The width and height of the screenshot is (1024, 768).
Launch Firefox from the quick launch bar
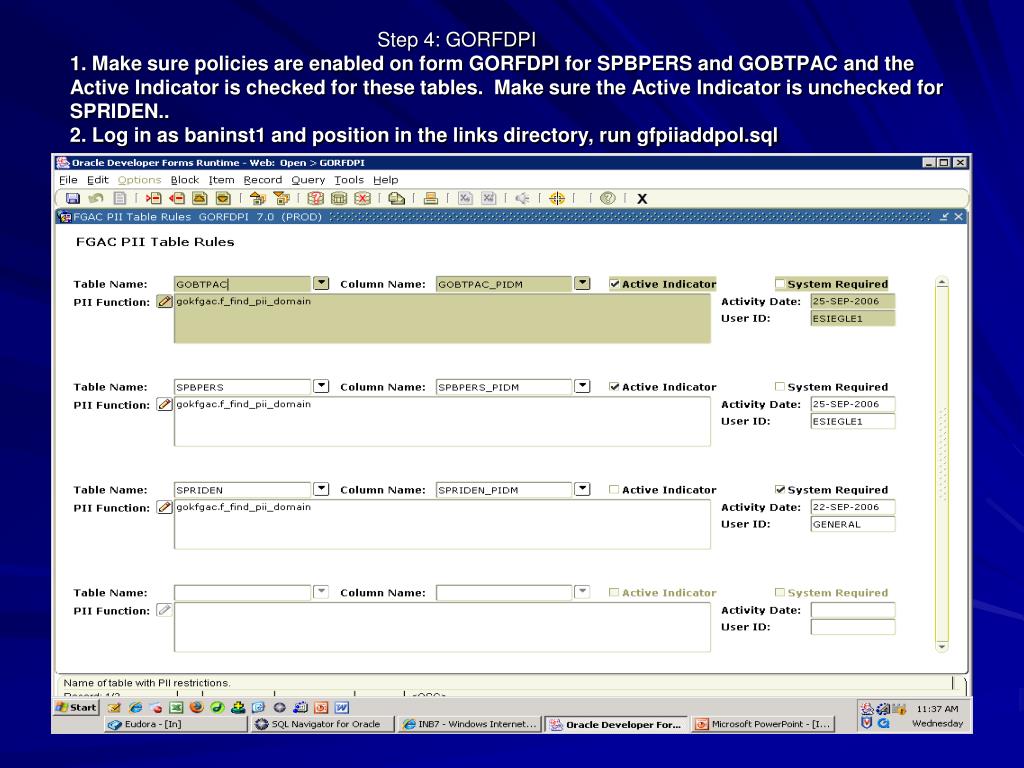click(x=197, y=707)
